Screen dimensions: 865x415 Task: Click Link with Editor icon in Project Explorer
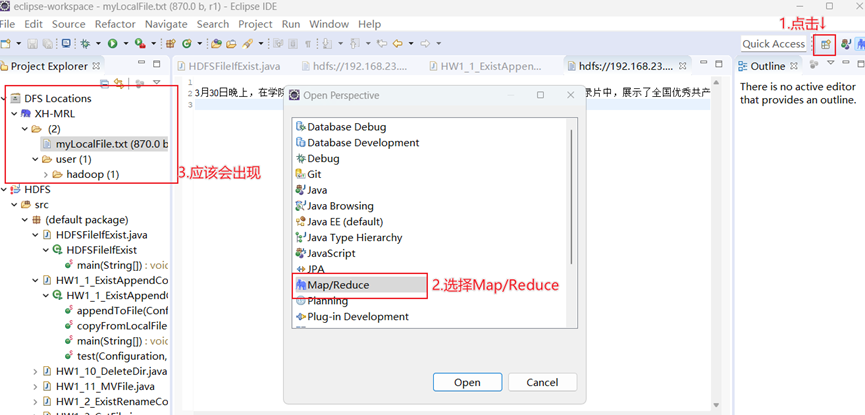[x=119, y=83]
